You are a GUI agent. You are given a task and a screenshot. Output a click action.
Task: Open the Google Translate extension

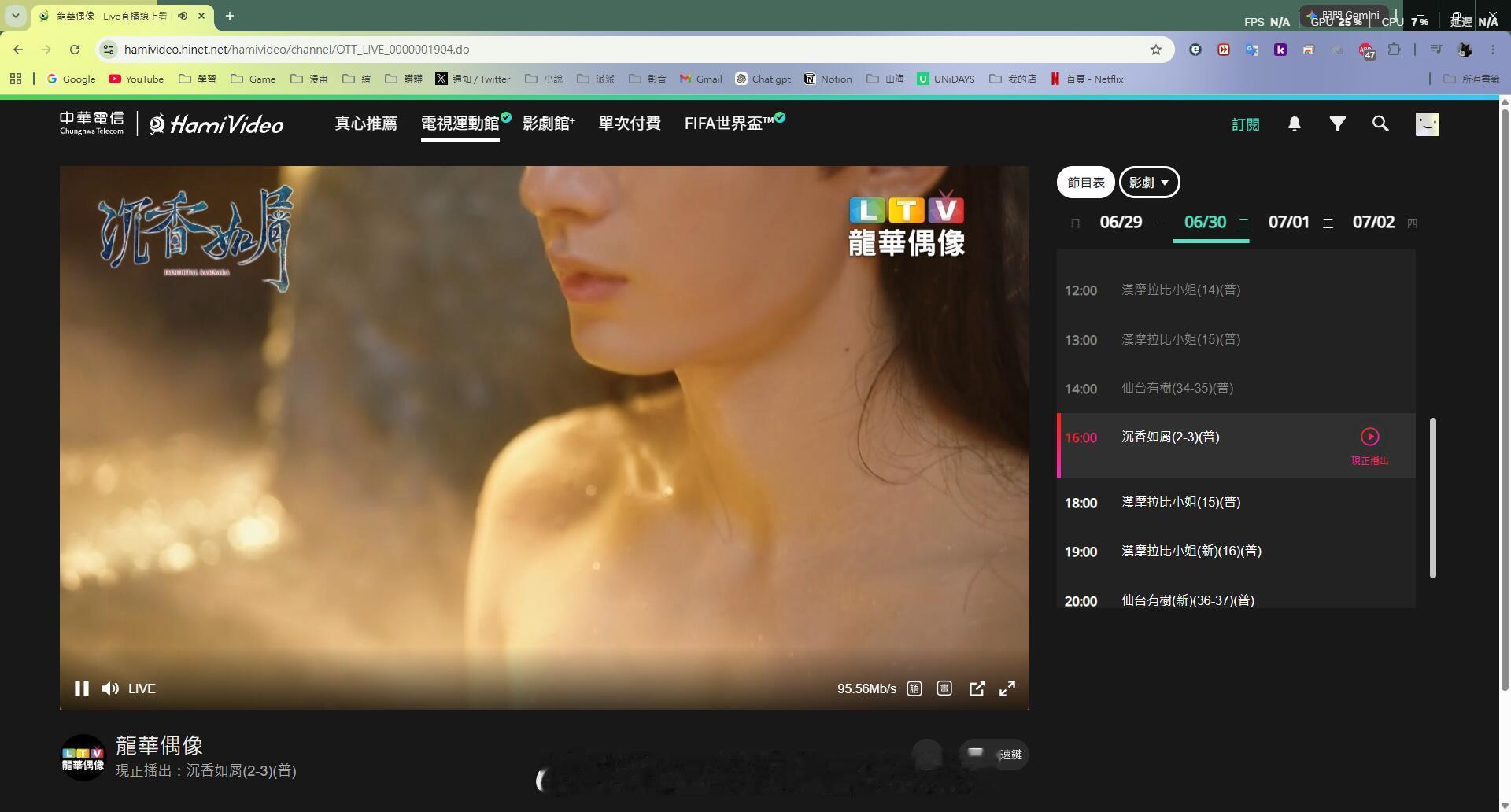tap(1251, 50)
